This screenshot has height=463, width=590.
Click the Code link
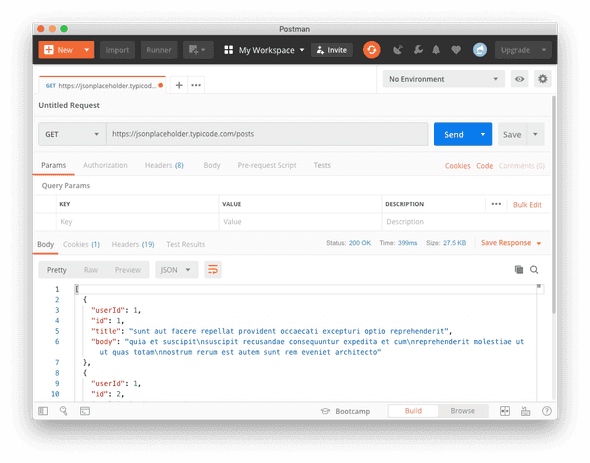click(x=485, y=166)
